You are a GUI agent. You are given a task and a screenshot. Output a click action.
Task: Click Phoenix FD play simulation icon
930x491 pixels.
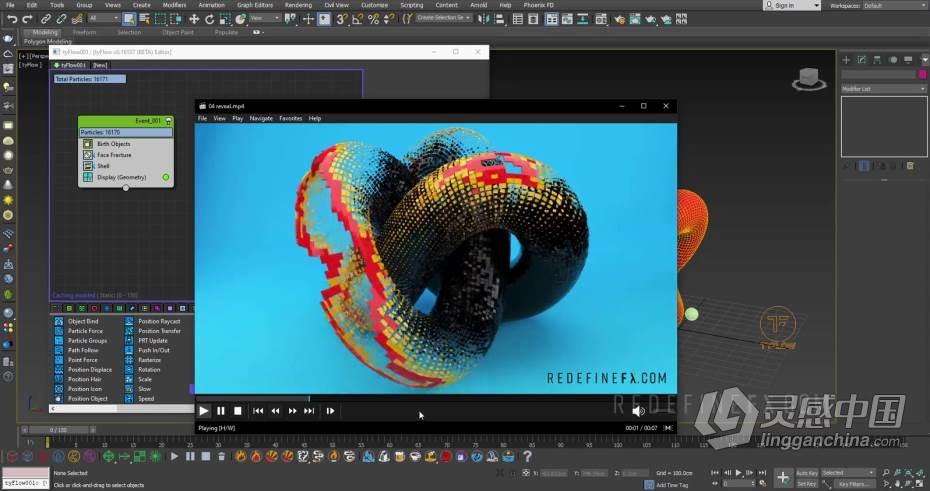click(x=174, y=456)
